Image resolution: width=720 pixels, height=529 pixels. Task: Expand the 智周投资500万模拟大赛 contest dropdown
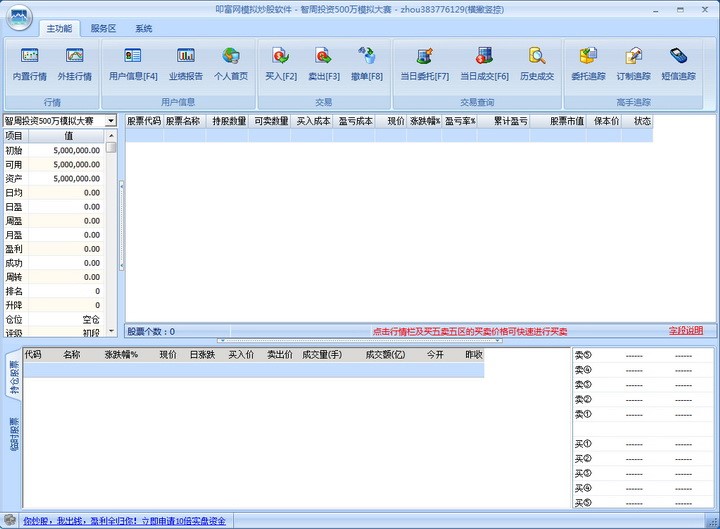pos(110,121)
